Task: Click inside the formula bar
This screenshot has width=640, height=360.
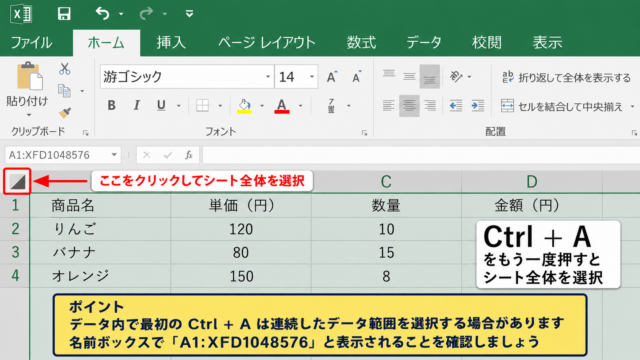Action: point(420,156)
